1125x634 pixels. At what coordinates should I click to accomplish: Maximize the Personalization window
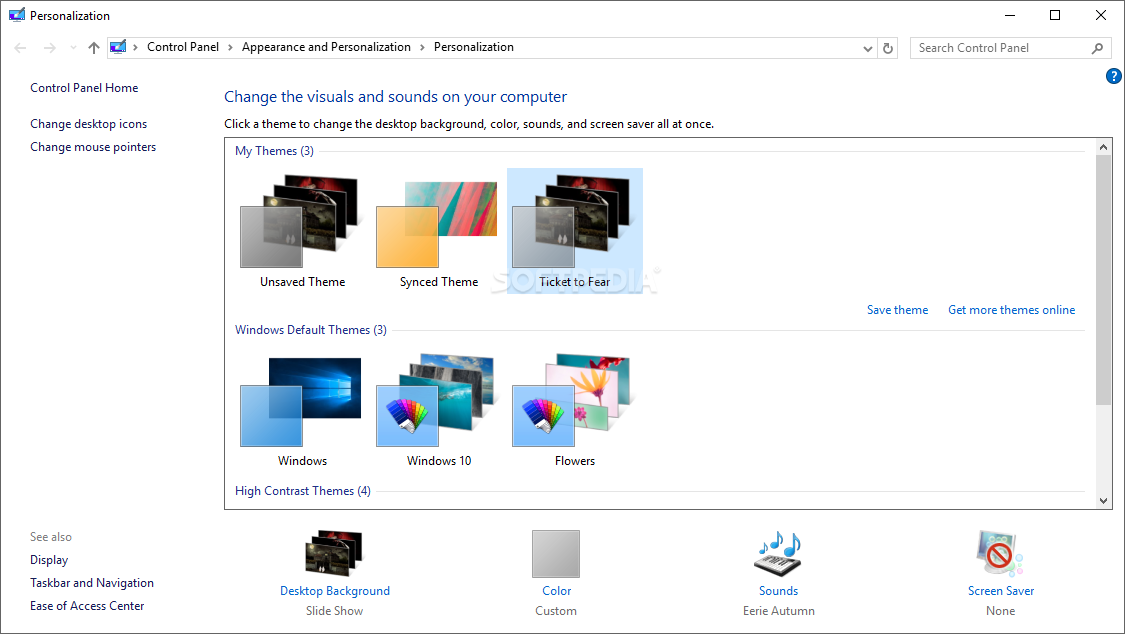click(1055, 15)
